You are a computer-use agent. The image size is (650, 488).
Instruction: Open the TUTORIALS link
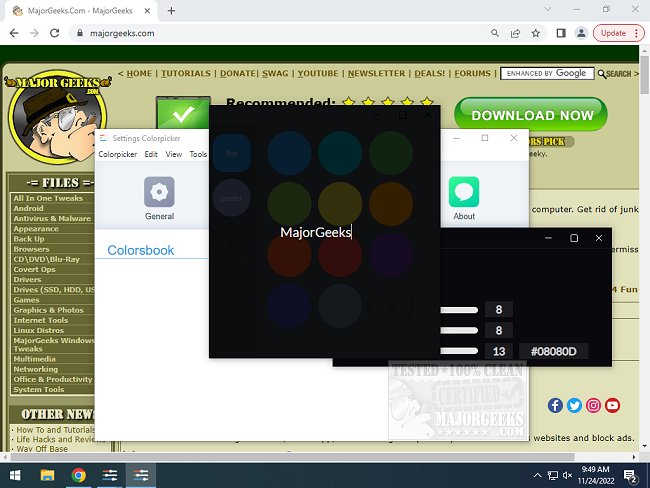click(186, 73)
